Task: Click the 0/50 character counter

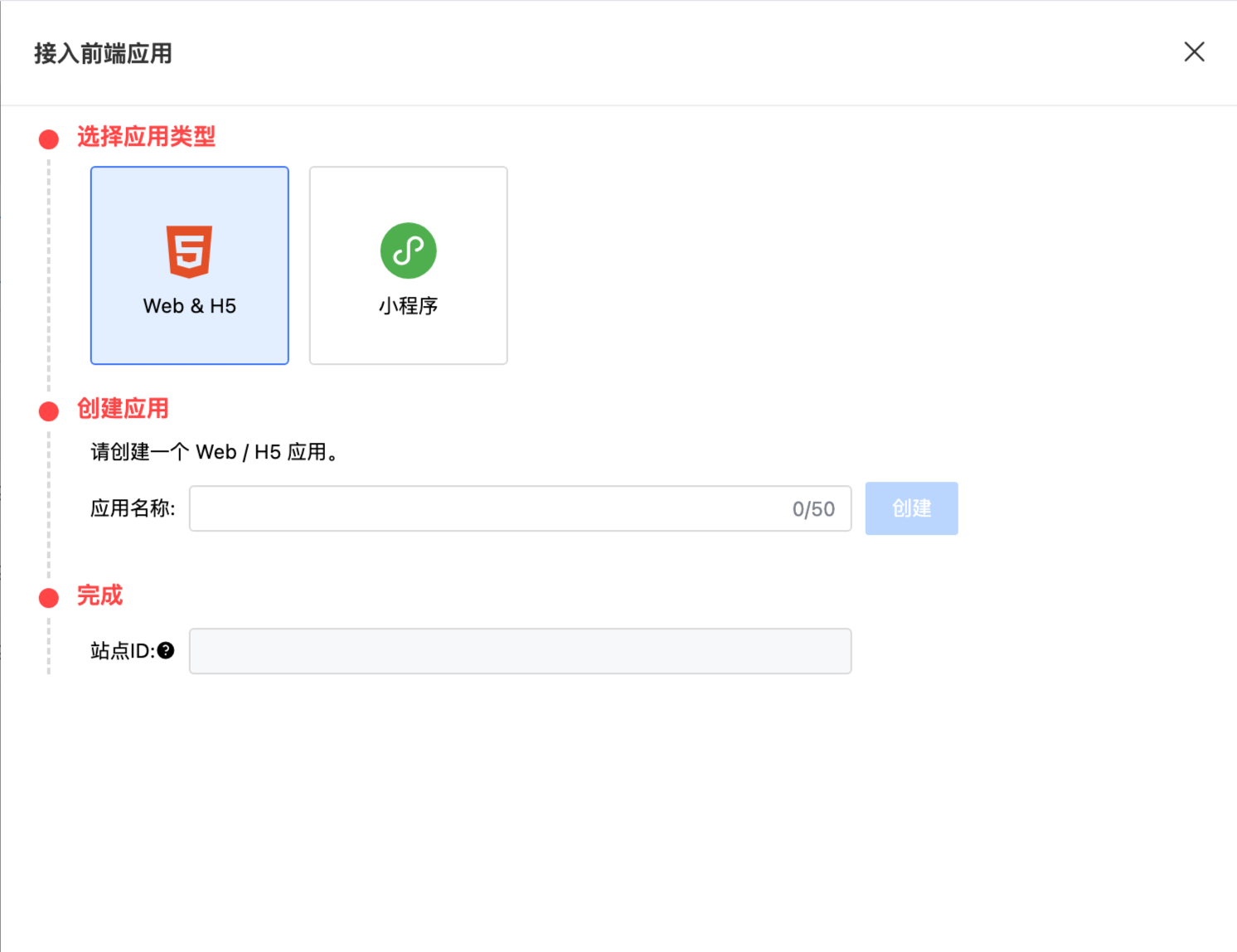Action: point(813,509)
